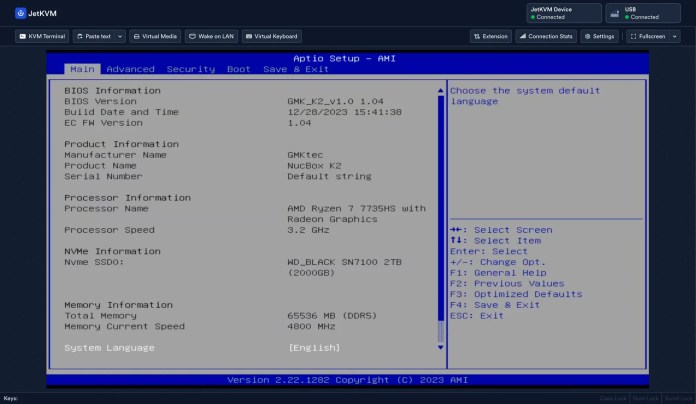Click the Product Information heading
696x404 pixels.
[122, 144]
